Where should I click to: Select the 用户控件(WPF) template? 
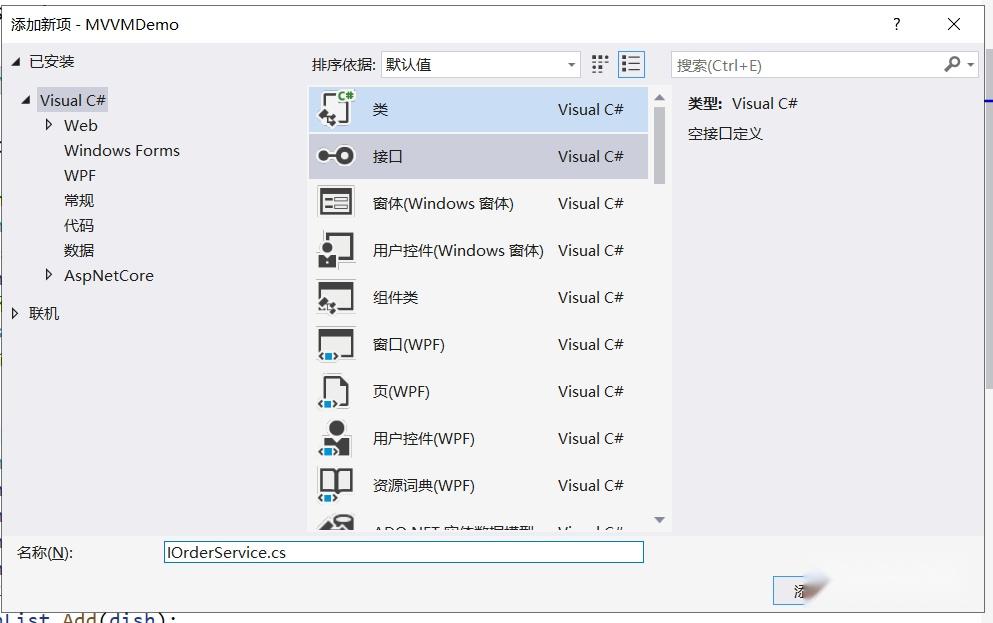[335, 438]
